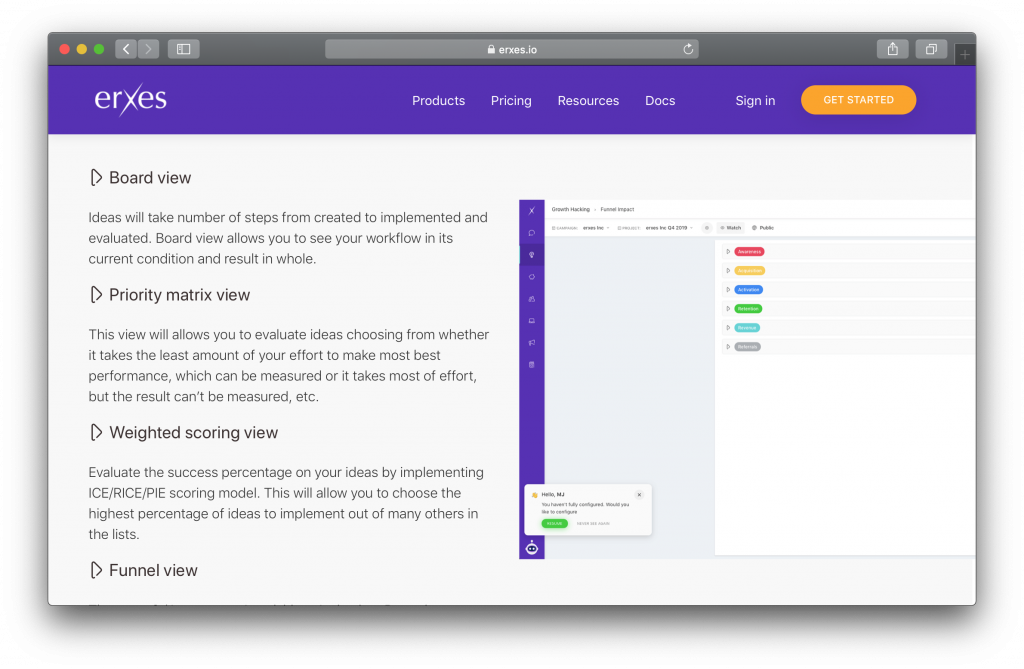
Task: Focus the erxes.io address bar
Action: (x=511, y=49)
